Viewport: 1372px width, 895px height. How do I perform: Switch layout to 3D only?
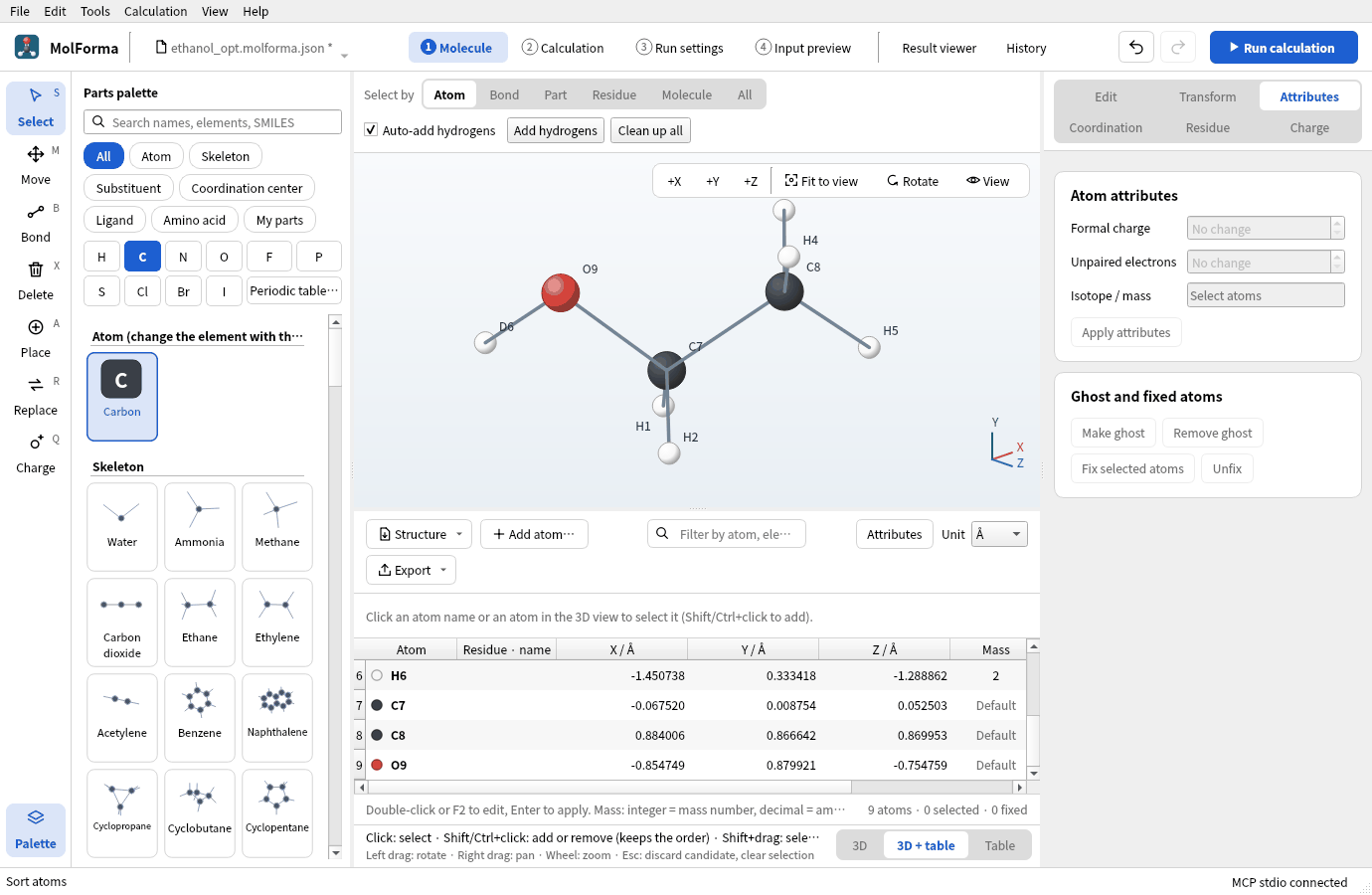pos(860,845)
